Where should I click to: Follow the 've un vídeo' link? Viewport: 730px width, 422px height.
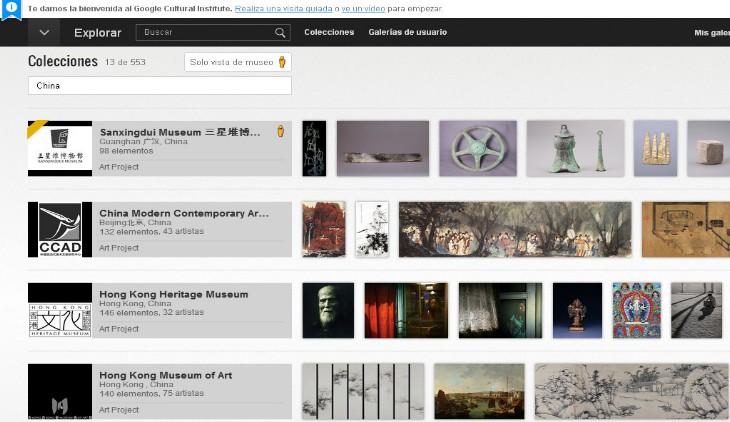363,8
